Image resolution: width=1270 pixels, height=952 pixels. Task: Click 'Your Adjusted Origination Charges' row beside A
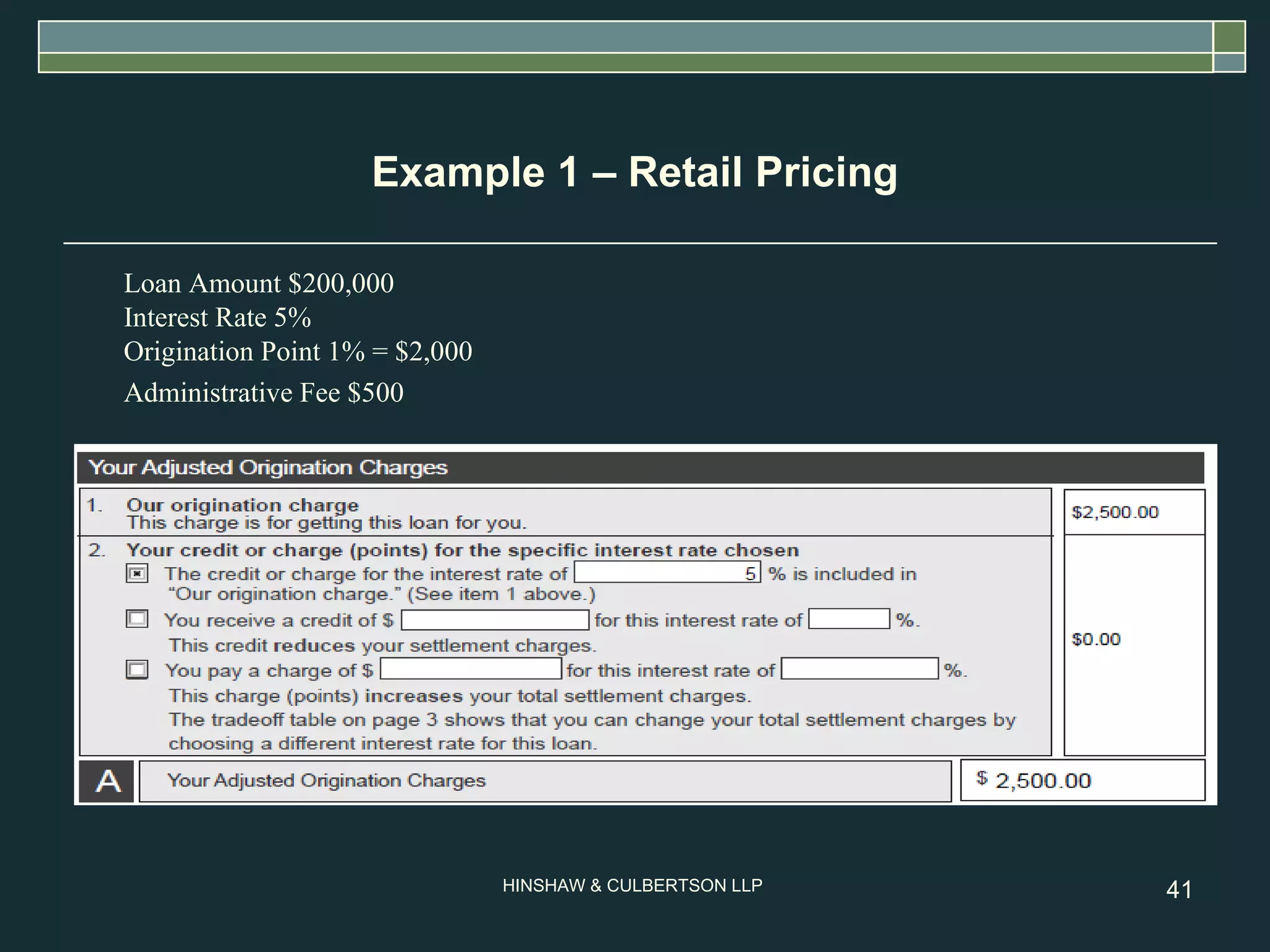(x=545, y=781)
